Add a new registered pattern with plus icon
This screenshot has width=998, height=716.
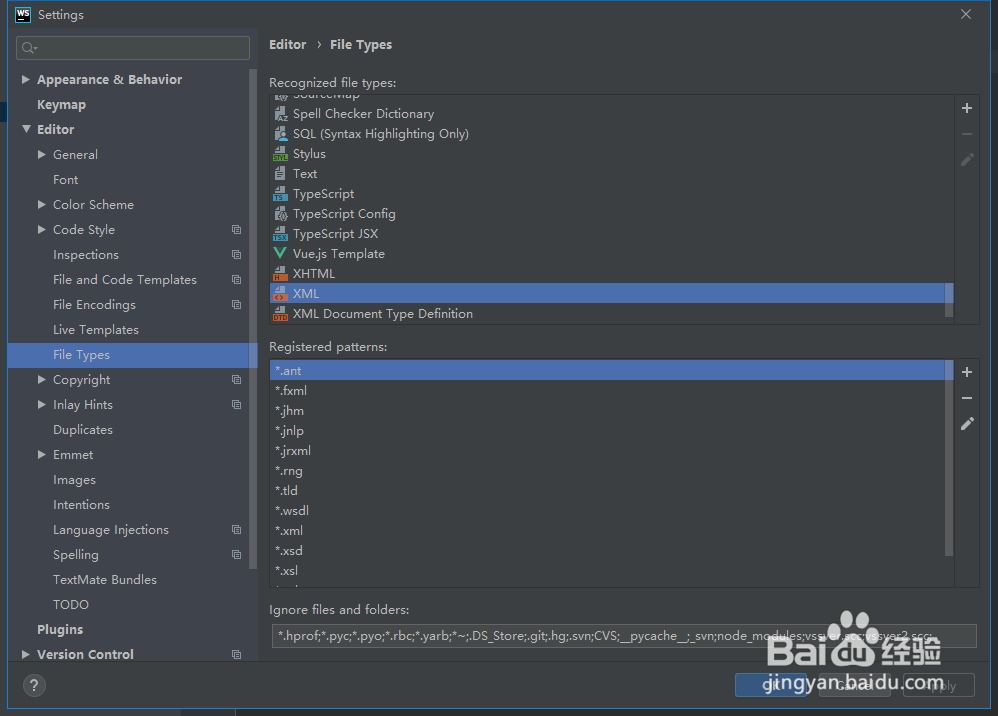tap(966, 372)
